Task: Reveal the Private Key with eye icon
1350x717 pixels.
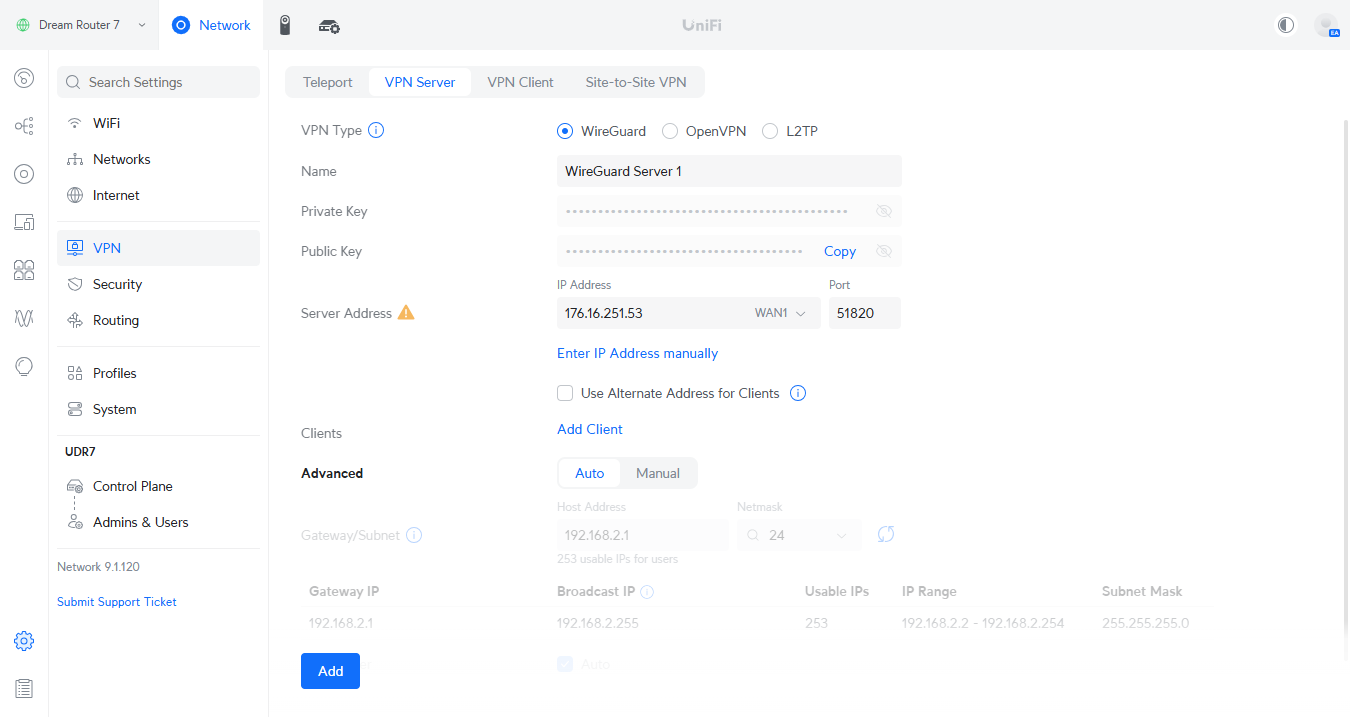Action: point(883,211)
